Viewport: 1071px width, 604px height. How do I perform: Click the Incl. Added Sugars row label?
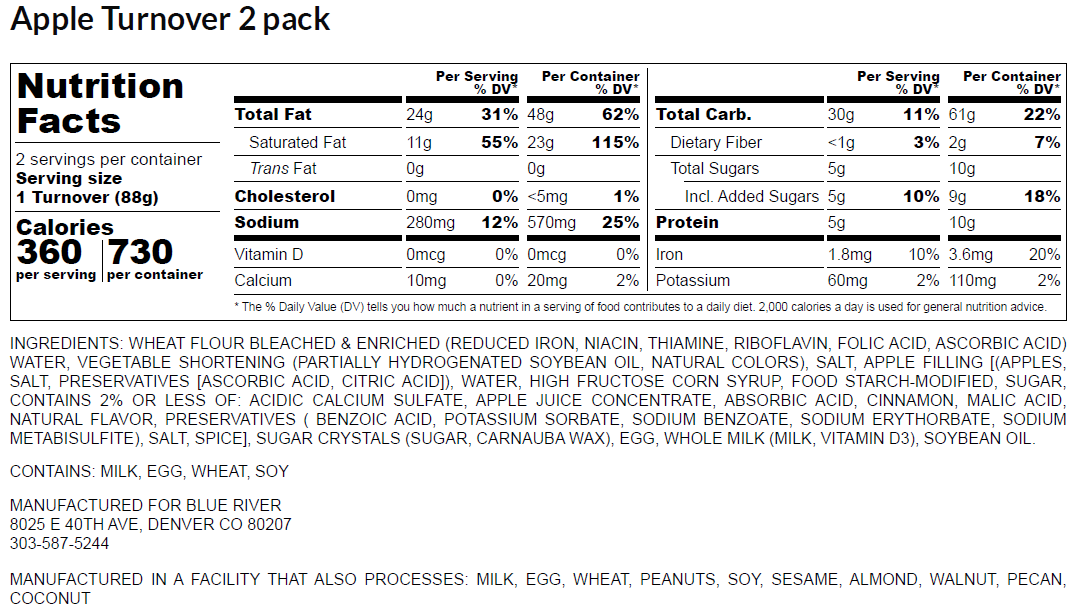pos(751,196)
